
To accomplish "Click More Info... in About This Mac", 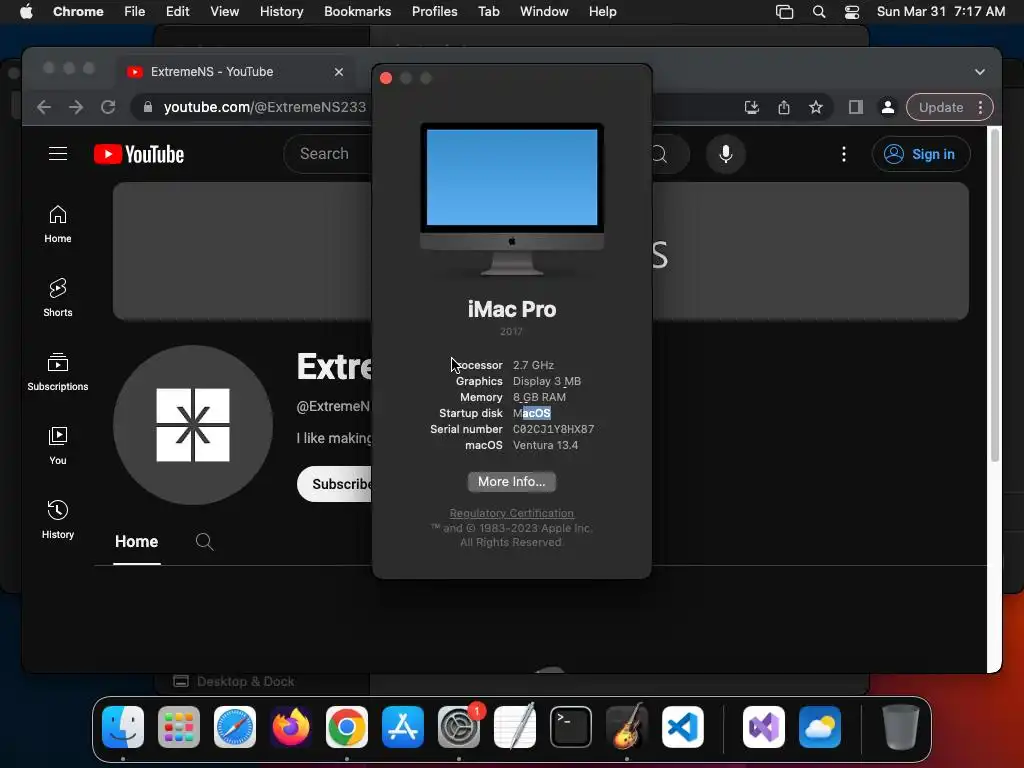I will coord(511,481).
